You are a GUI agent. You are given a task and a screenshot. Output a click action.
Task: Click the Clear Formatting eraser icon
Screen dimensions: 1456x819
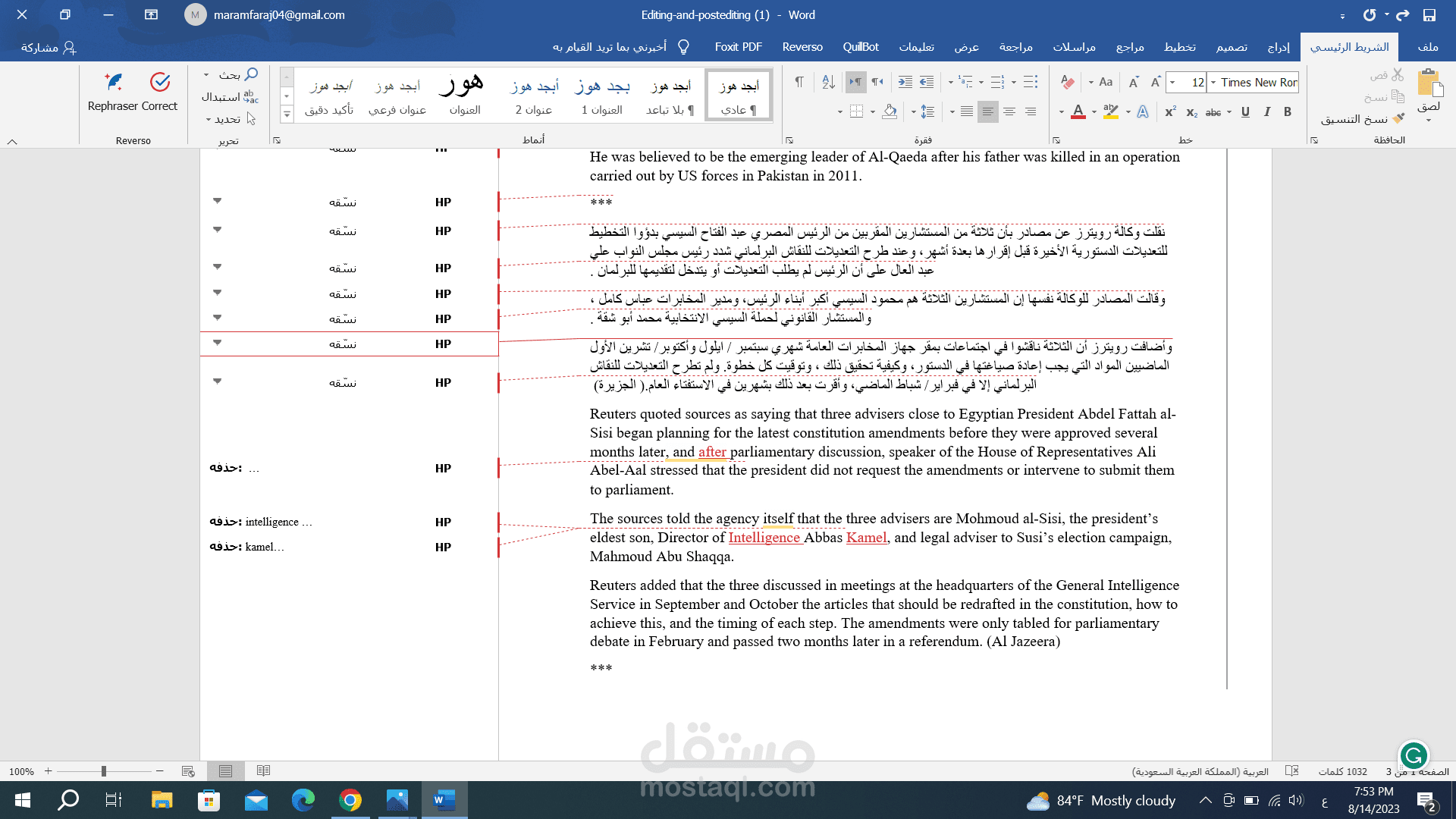1068,82
